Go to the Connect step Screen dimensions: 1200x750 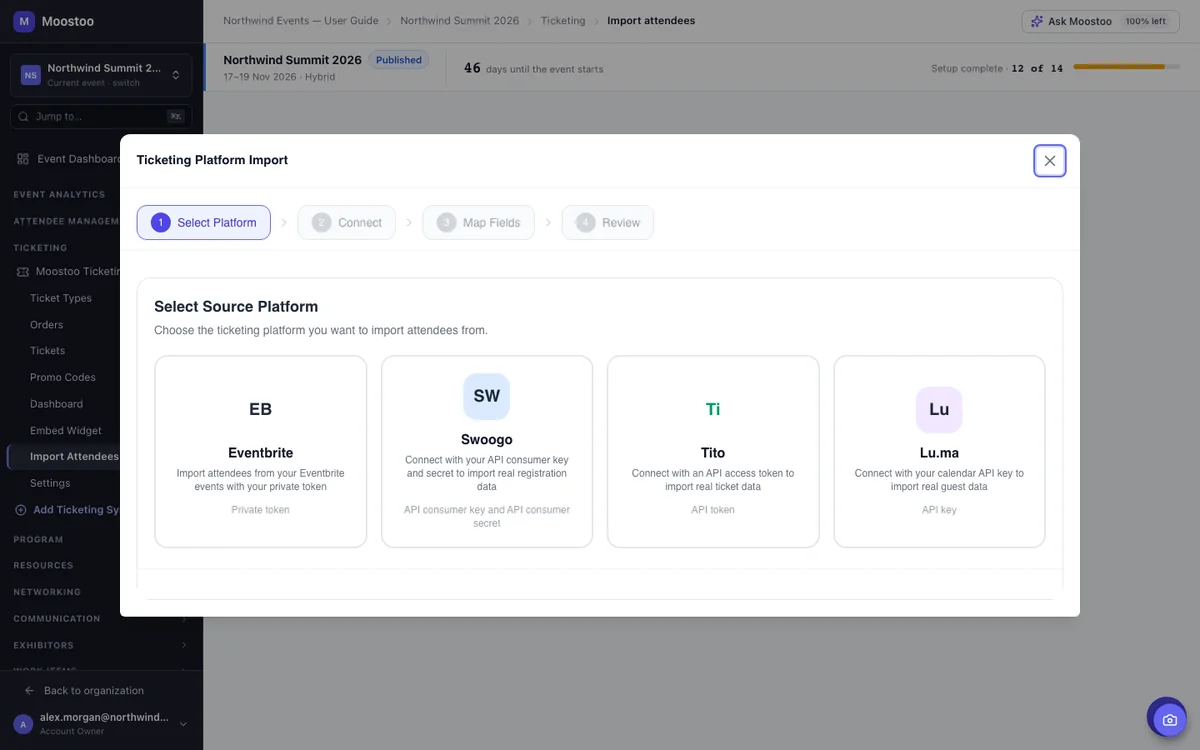click(347, 223)
